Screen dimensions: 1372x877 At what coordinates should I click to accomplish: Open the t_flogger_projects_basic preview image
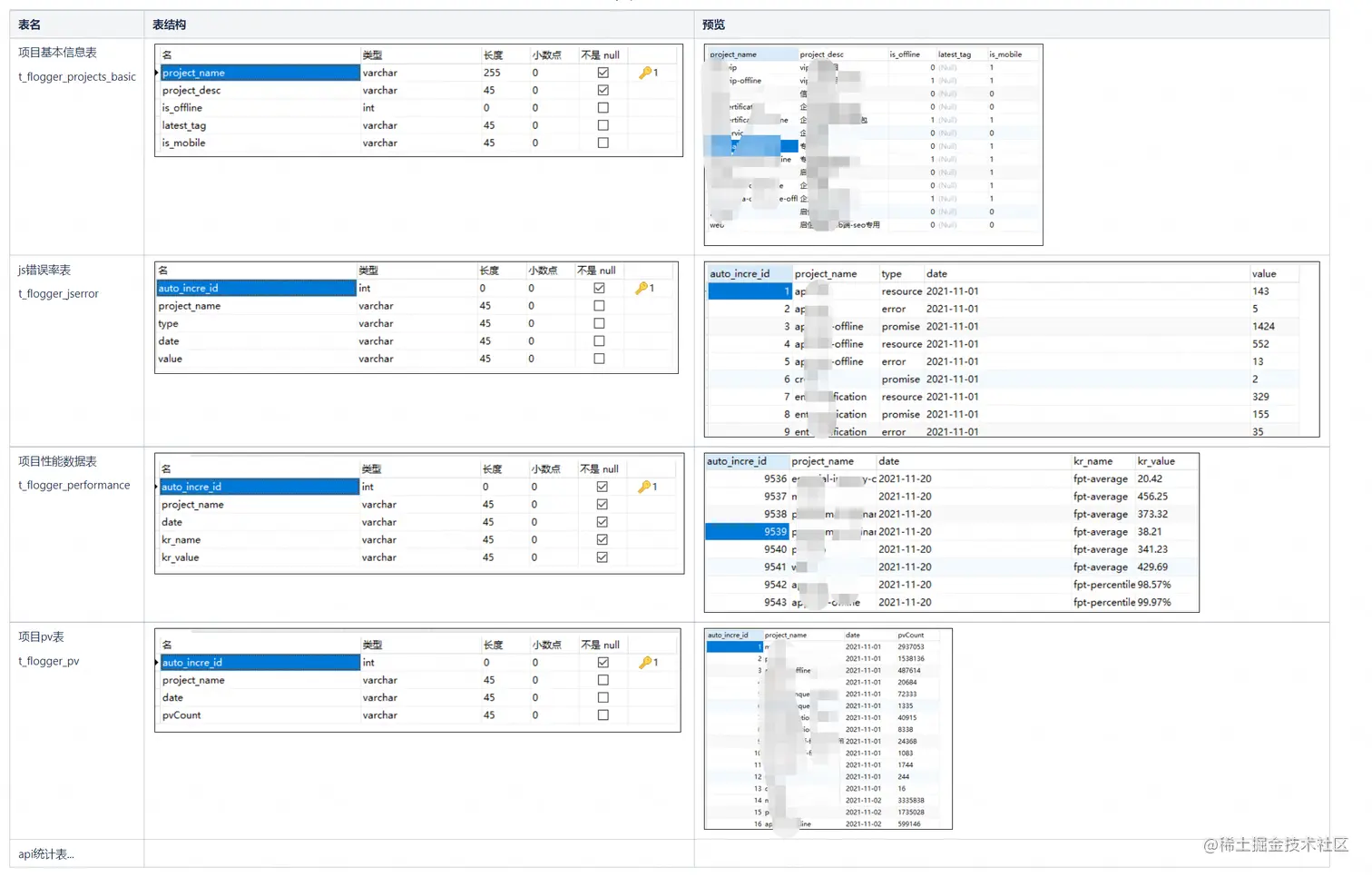click(873, 145)
